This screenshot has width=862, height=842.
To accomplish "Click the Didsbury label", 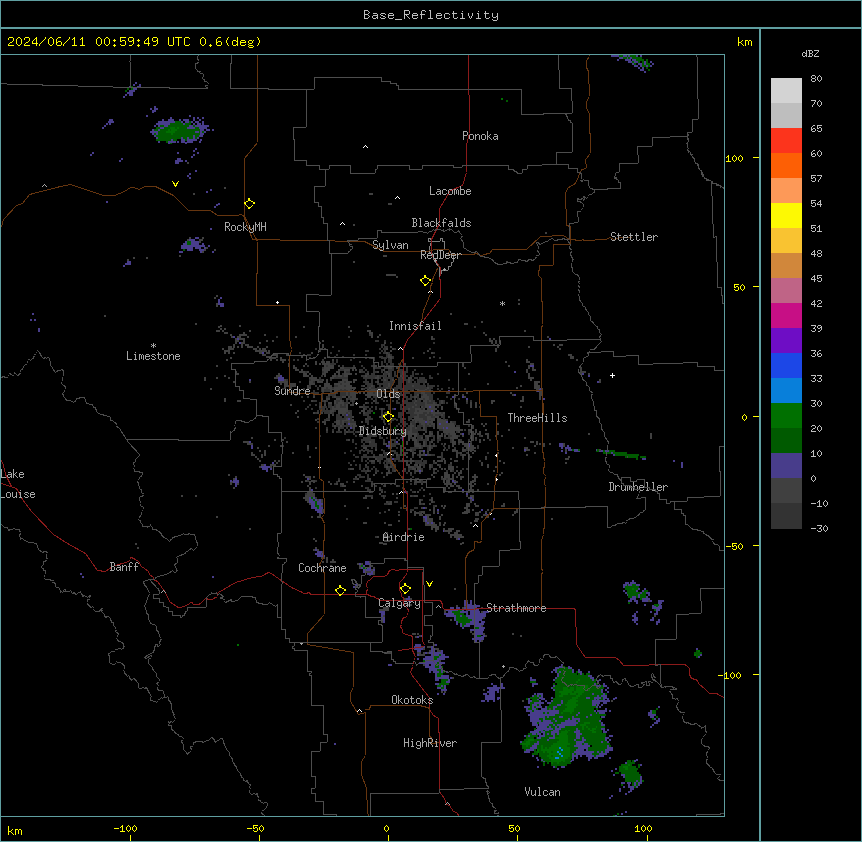I will click(x=383, y=431).
